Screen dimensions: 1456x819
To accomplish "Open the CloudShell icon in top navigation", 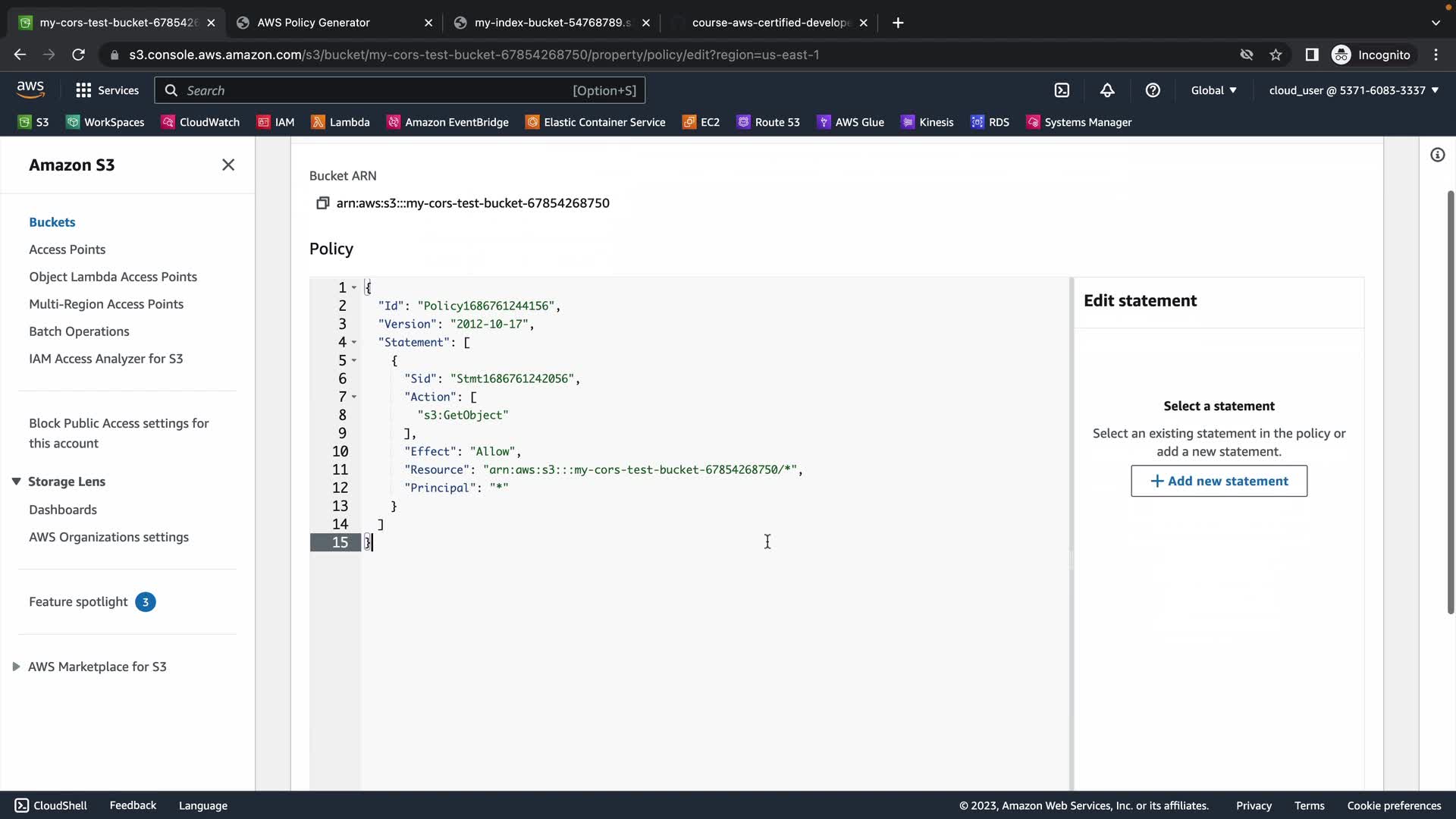I will tap(1062, 90).
